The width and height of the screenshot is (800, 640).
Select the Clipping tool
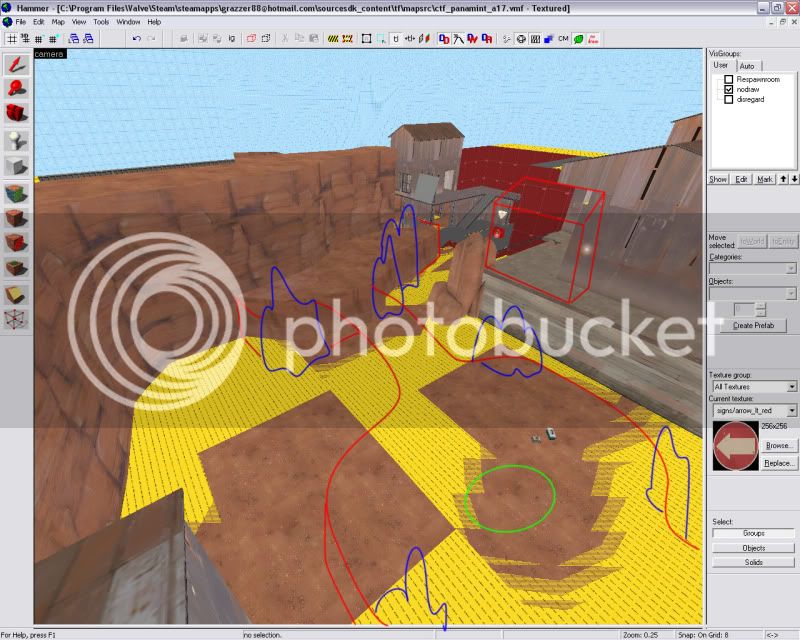[x=16, y=294]
